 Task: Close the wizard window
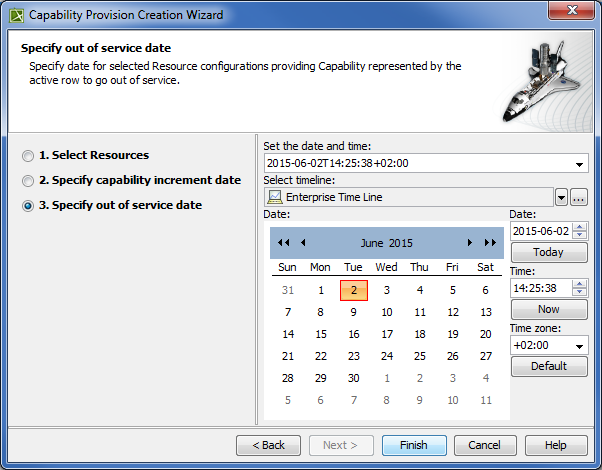pyautogui.click(x=572, y=10)
